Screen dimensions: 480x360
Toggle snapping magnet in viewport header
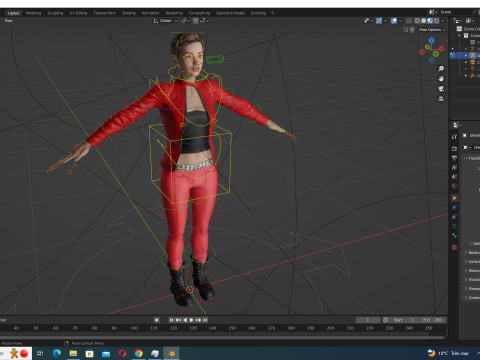pyautogui.click(x=196, y=21)
